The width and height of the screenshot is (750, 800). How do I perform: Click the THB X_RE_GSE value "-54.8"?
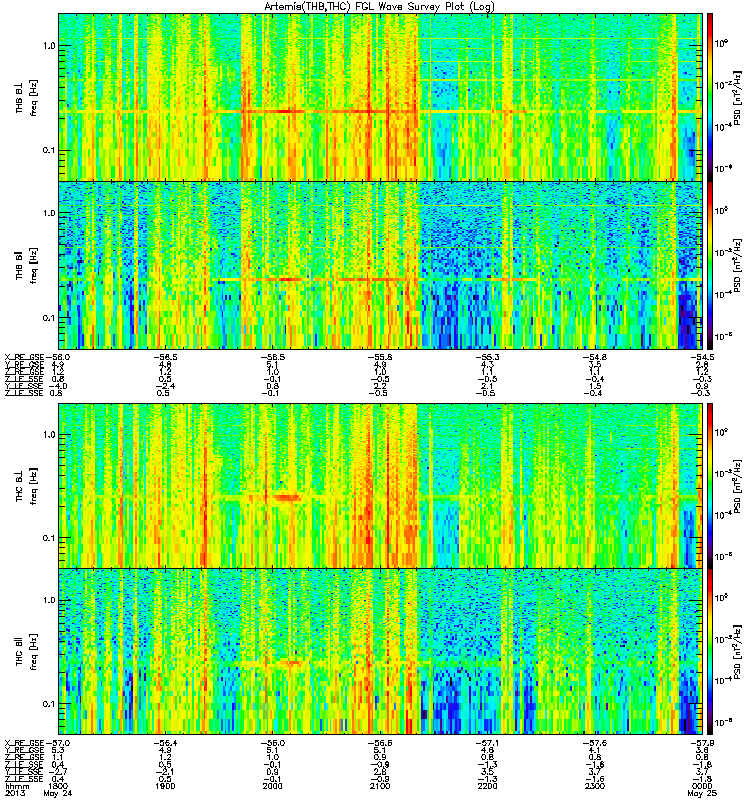coord(595,357)
